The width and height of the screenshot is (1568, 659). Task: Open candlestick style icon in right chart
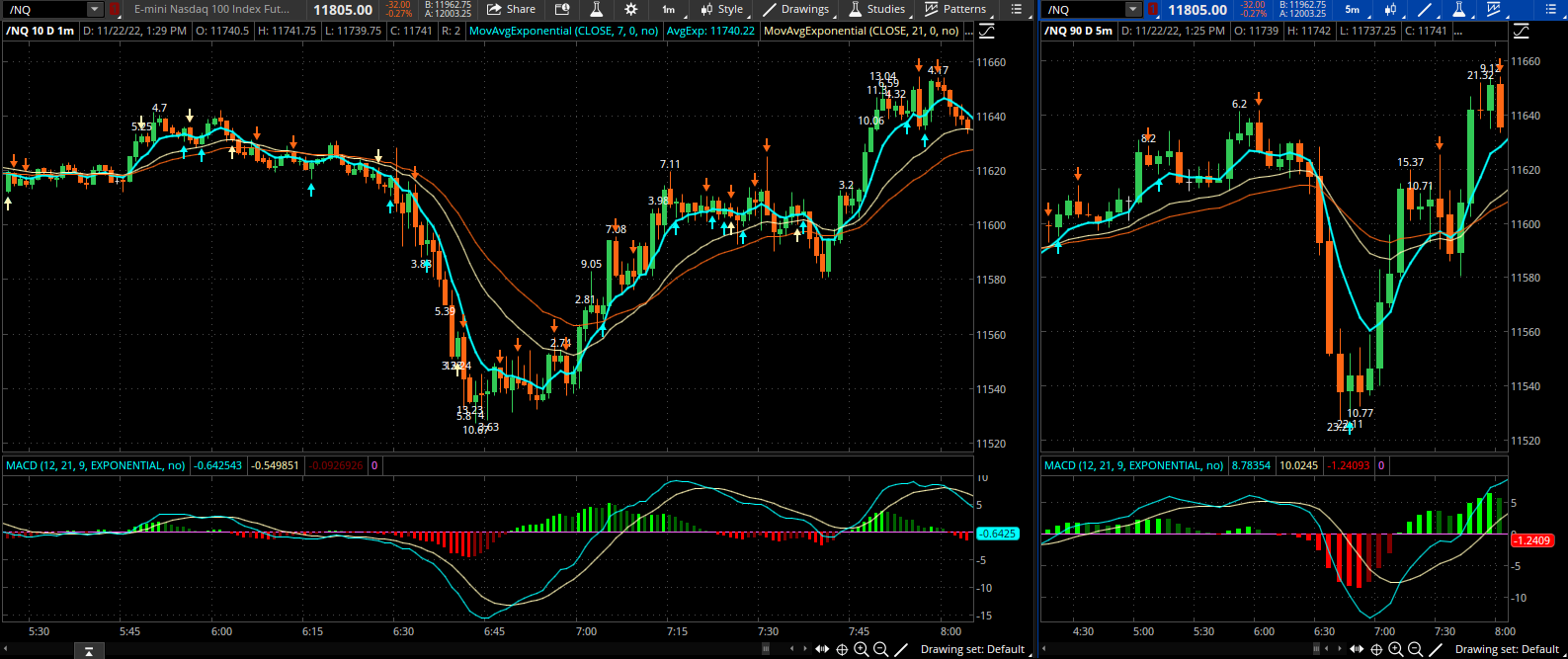1390,10
